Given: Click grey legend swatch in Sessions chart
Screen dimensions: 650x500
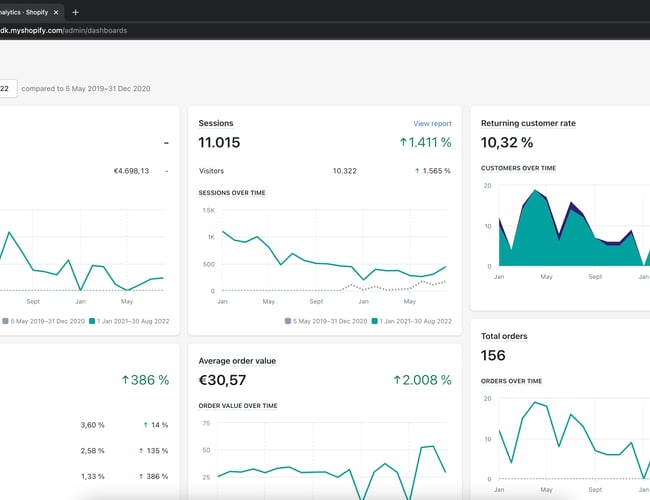Looking at the screenshot, I should click(288, 321).
